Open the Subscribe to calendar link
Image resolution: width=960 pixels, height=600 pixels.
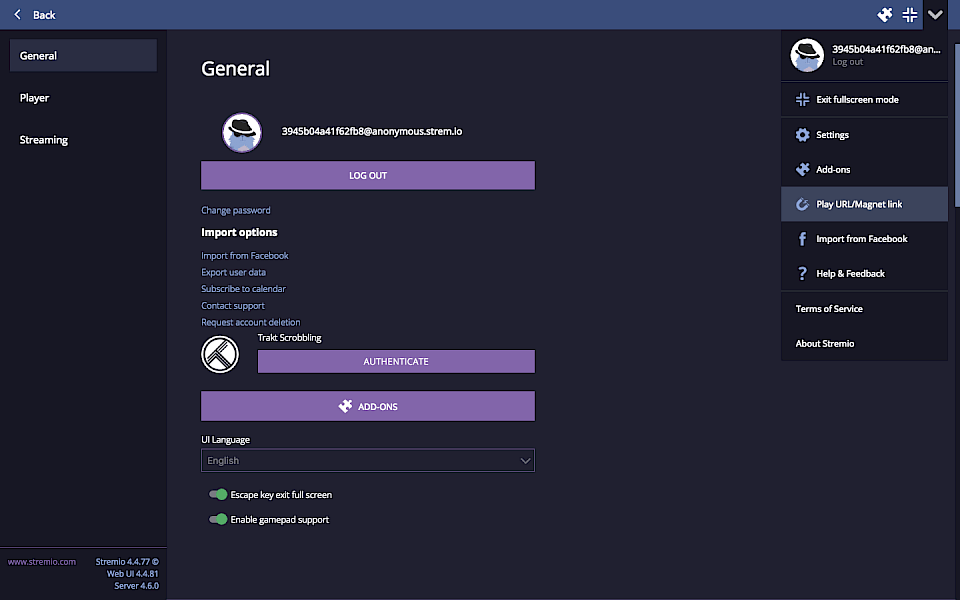244,288
